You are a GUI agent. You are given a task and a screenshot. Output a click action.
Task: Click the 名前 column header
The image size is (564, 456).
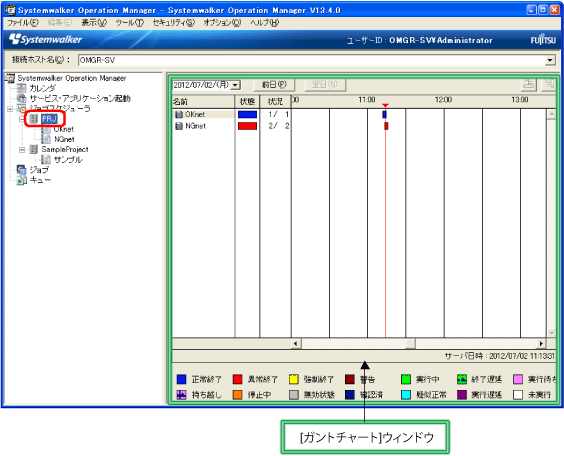203,102
